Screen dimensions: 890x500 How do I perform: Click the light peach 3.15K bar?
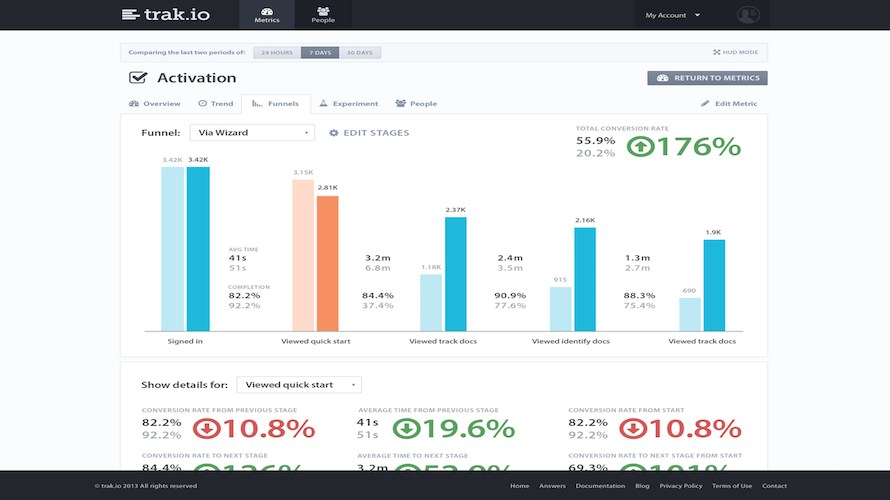point(303,255)
